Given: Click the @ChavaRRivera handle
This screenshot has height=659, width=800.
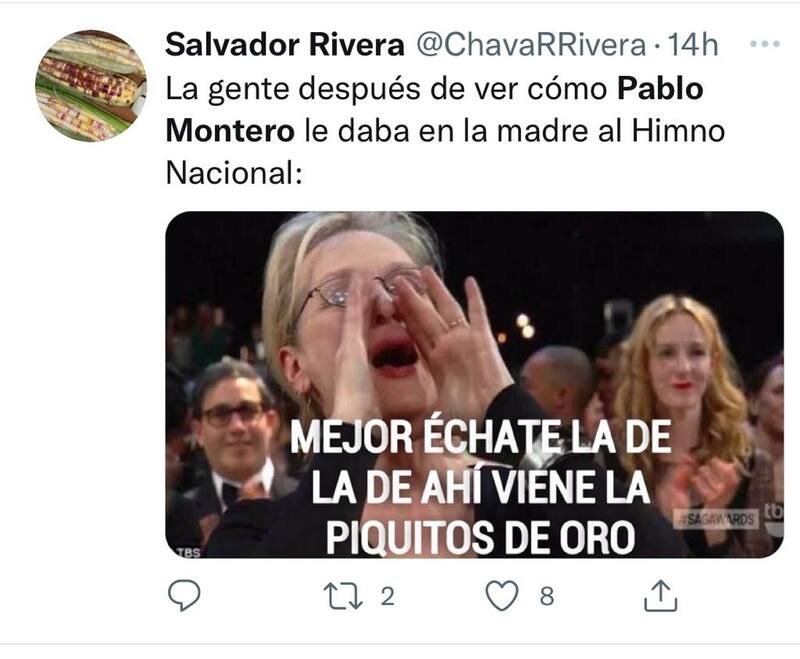Looking at the screenshot, I should (532, 45).
